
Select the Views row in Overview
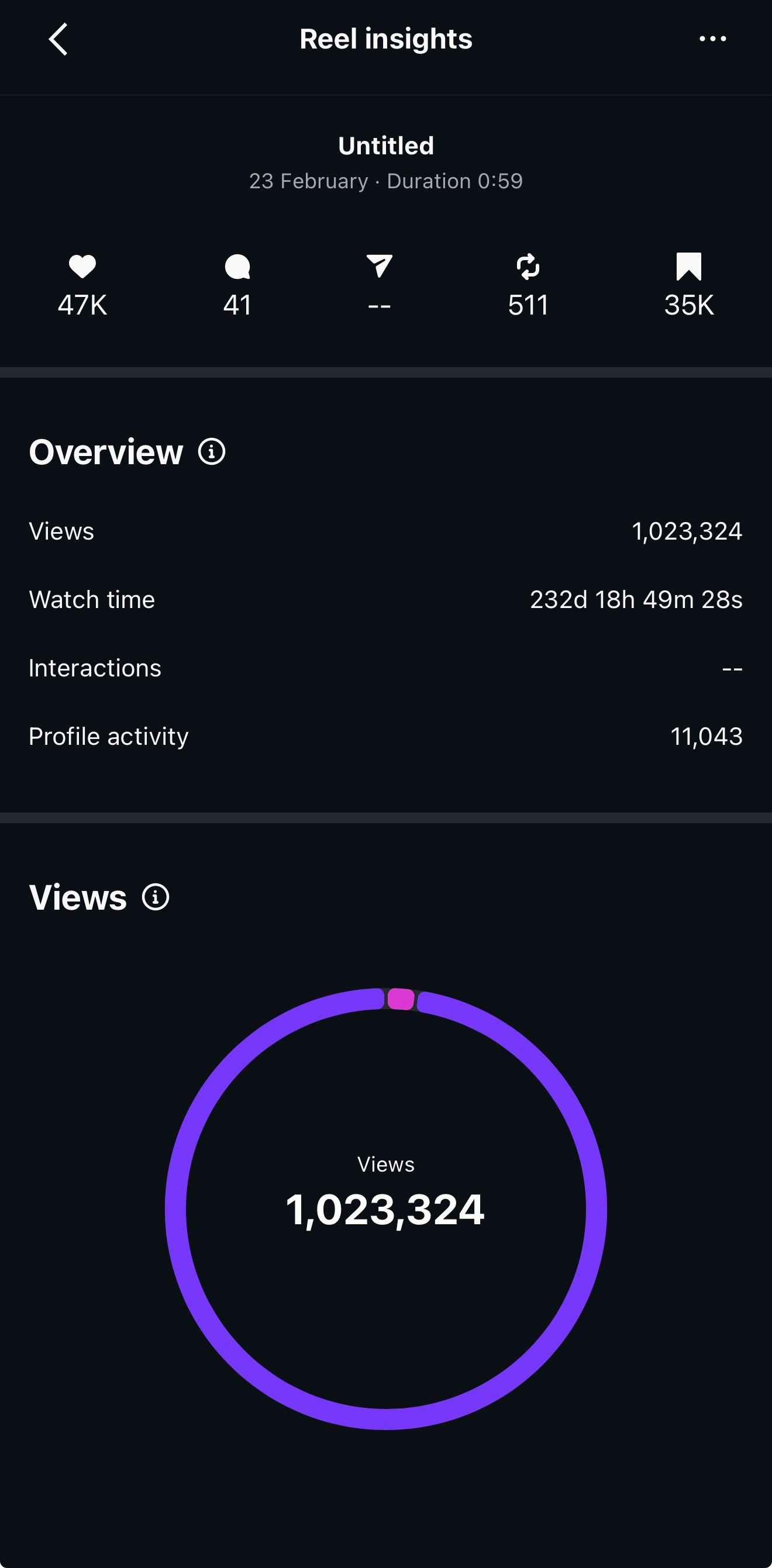point(385,531)
